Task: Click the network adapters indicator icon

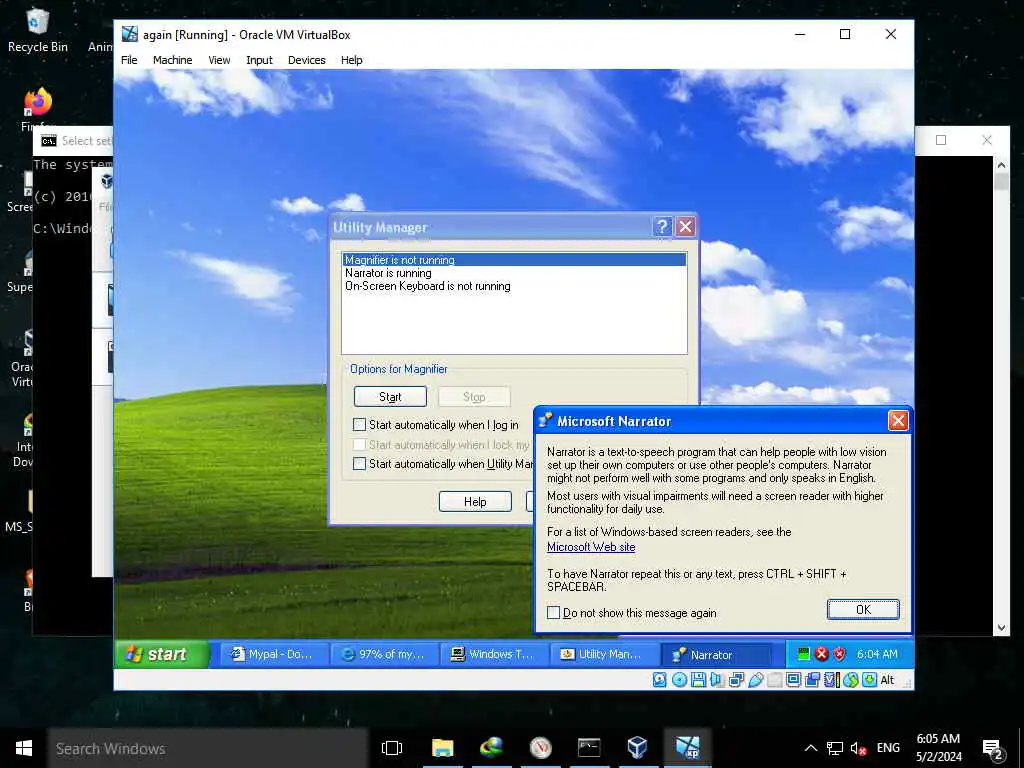Action: click(736, 680)
